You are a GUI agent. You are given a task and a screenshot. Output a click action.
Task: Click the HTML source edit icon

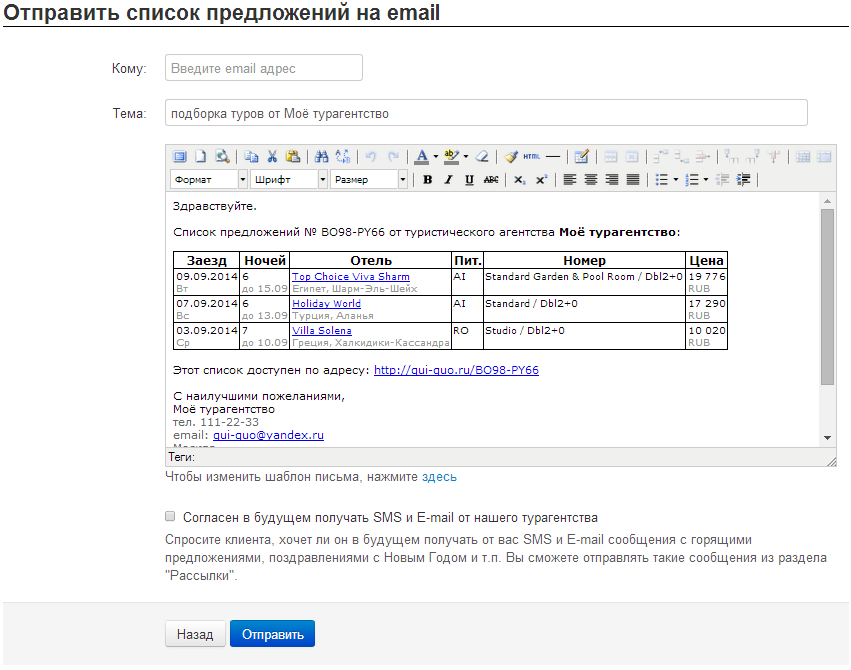click(x=532, y=156)
